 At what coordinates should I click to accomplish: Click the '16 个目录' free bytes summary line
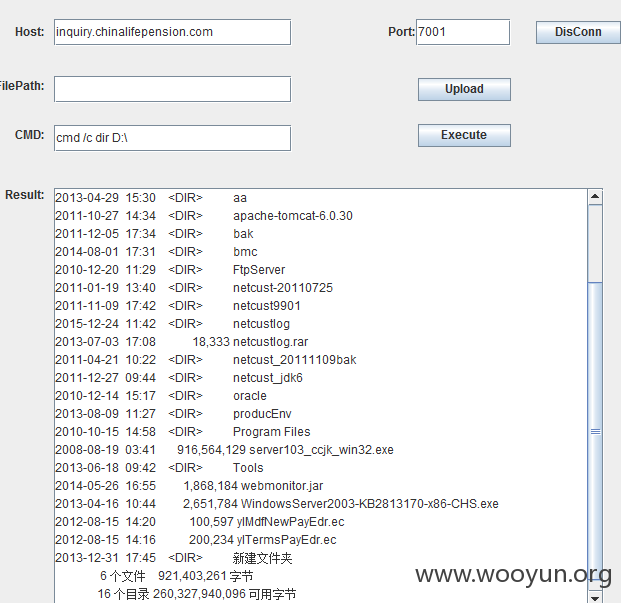pyautogui.click(x=197, y=594)
